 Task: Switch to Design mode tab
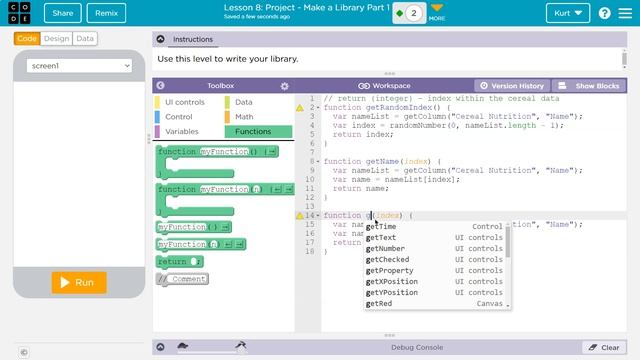56,38
